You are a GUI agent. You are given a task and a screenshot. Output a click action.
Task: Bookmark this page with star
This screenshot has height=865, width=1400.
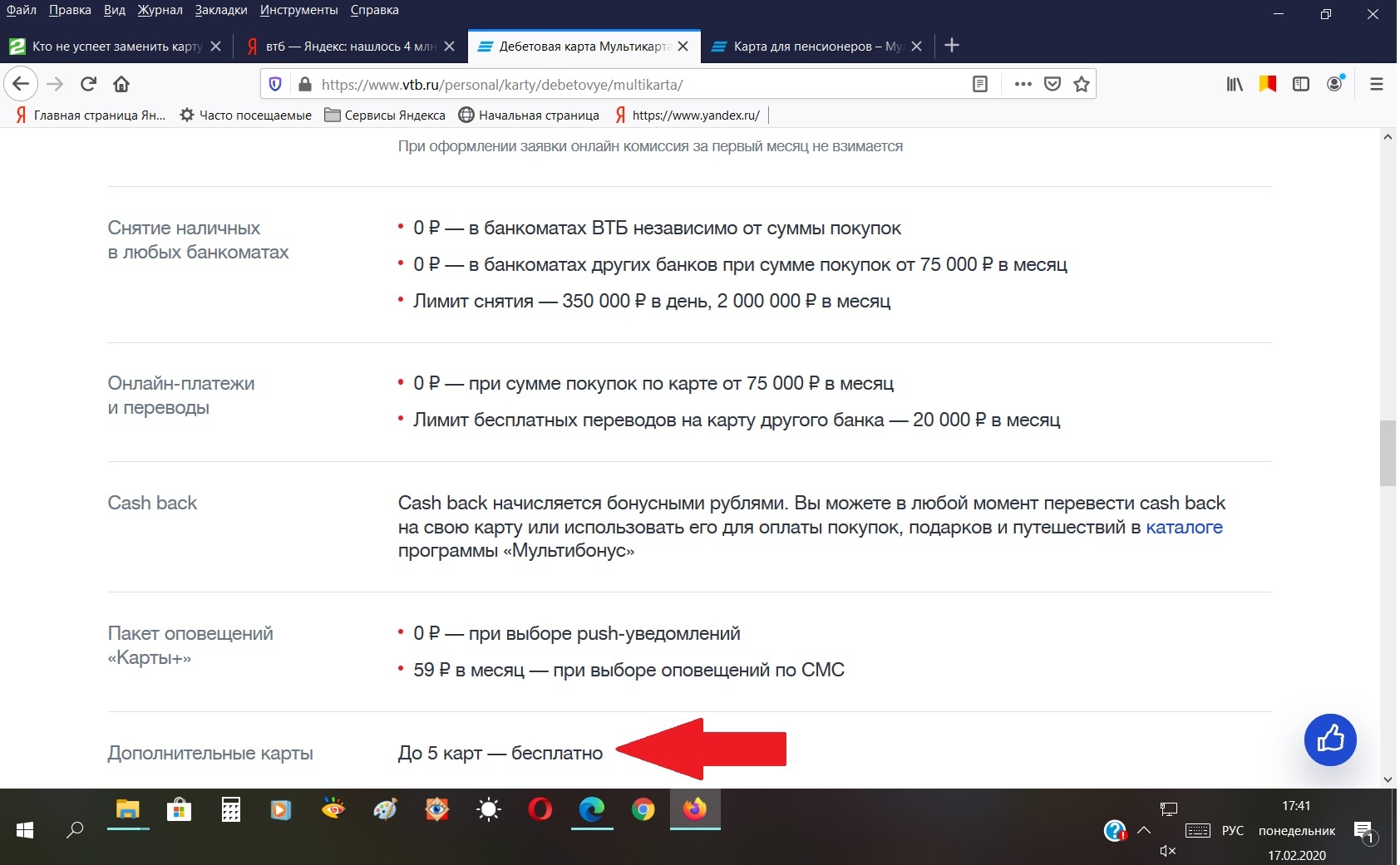(x=1081, y=84)
